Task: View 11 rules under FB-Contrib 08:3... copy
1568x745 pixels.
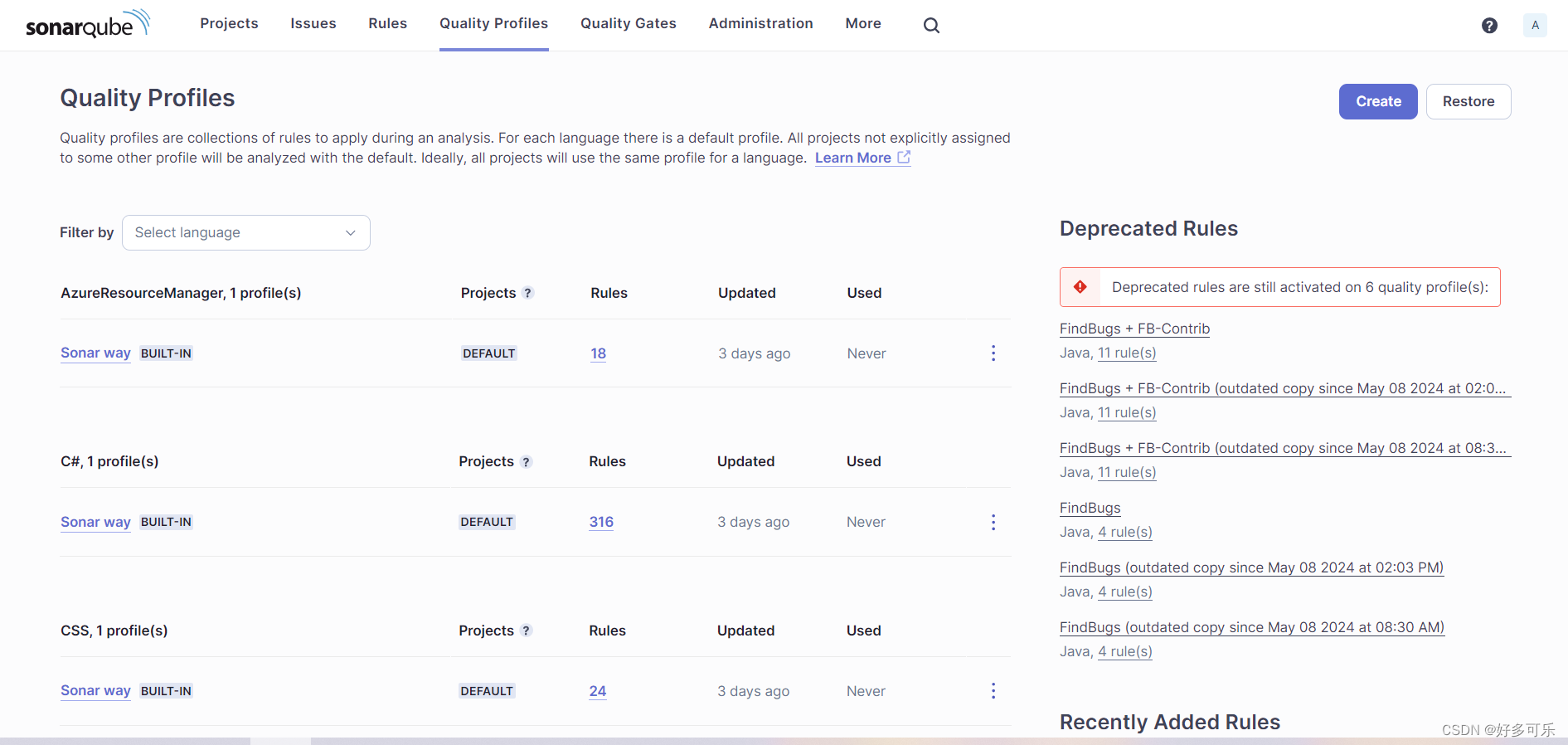Action: point(1127,472)
